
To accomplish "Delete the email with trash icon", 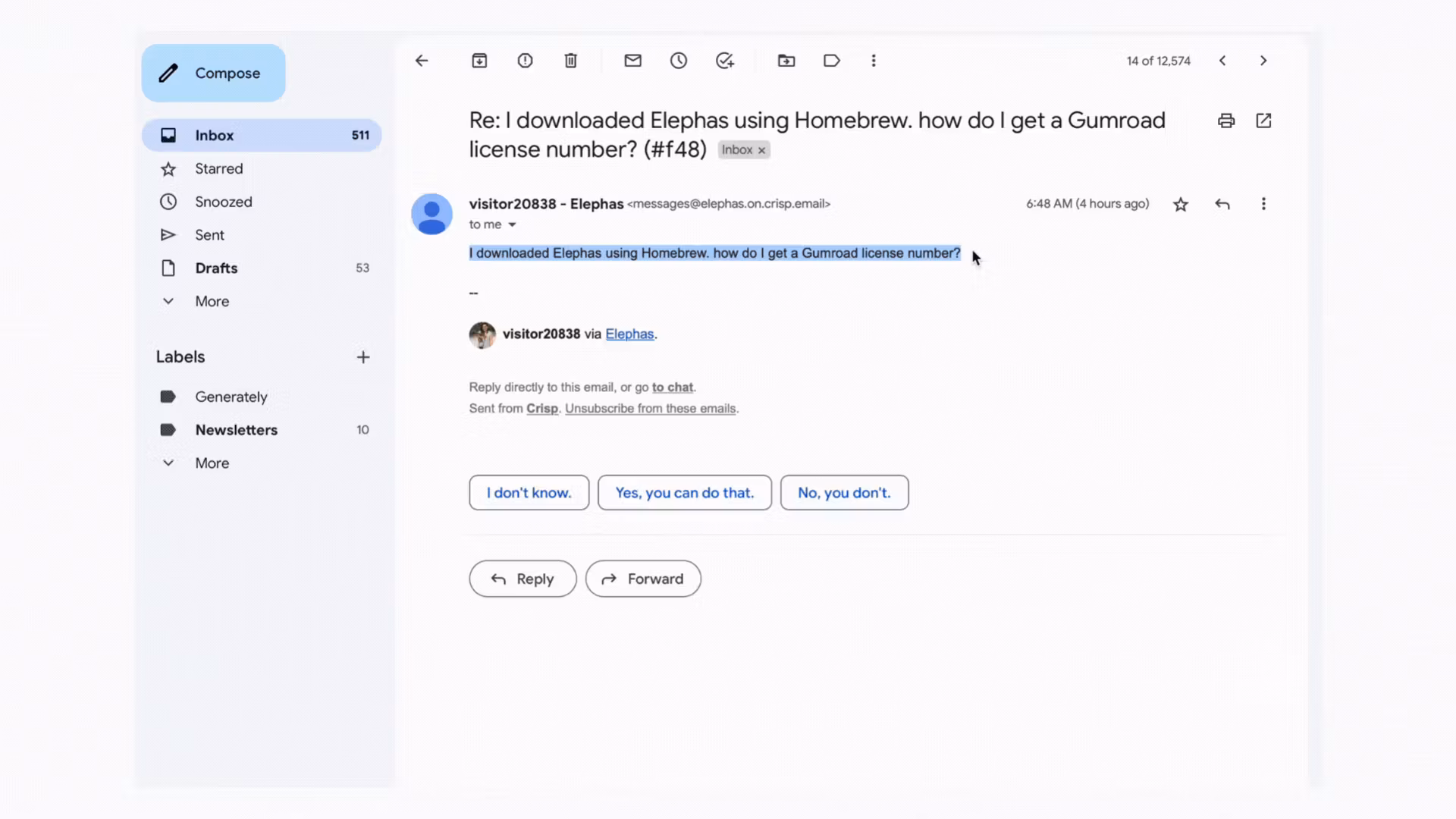I will click(x=571, y=61).
